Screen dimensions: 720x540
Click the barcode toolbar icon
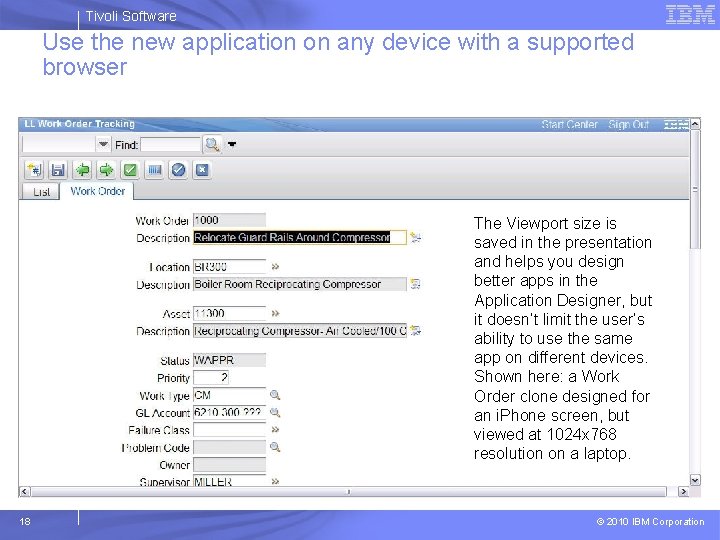point(154,170)
